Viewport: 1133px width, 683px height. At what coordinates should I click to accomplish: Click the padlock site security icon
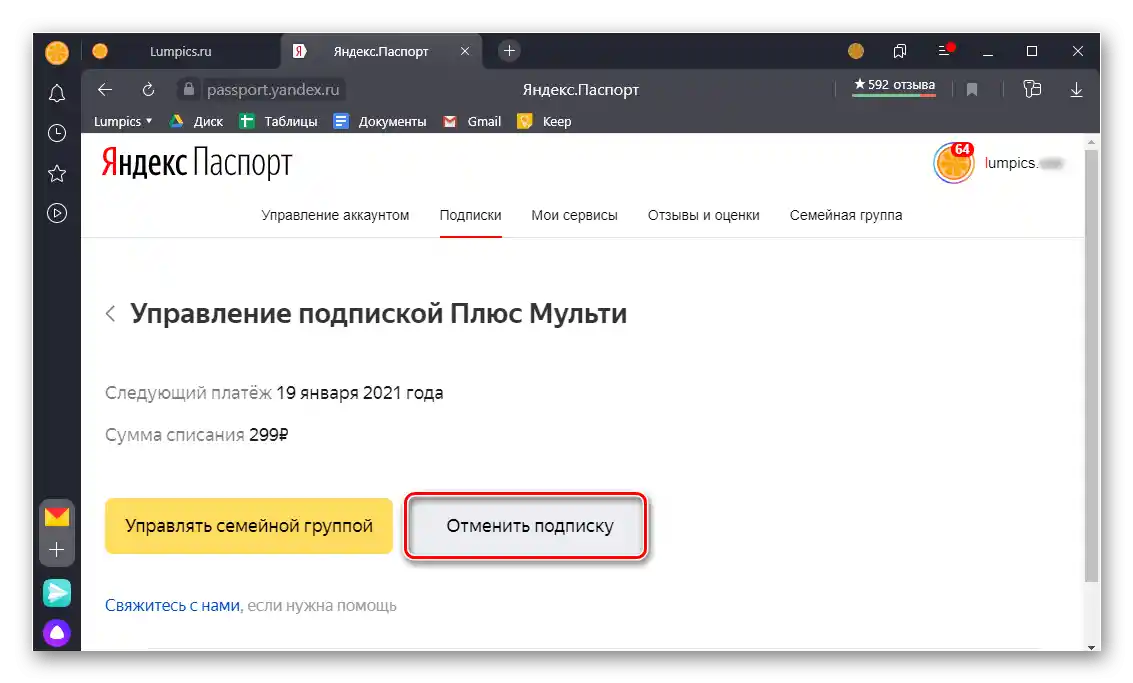click(189, 89)
